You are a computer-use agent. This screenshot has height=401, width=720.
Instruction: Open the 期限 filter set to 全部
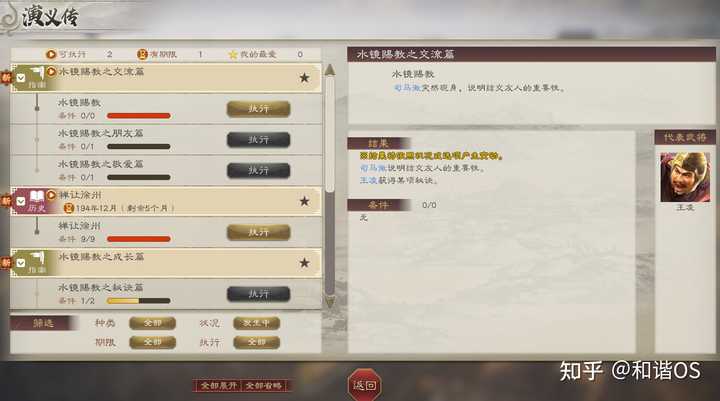152,342
